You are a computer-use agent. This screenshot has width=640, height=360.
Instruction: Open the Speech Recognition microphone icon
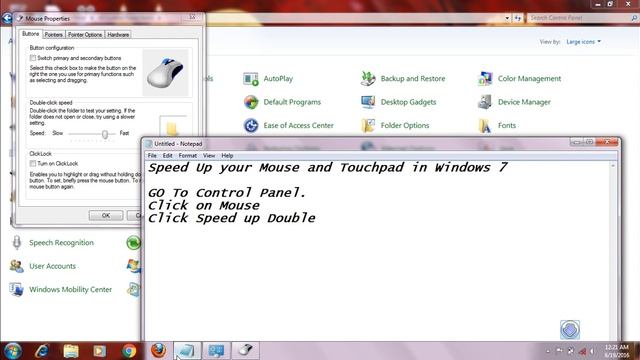17,242
